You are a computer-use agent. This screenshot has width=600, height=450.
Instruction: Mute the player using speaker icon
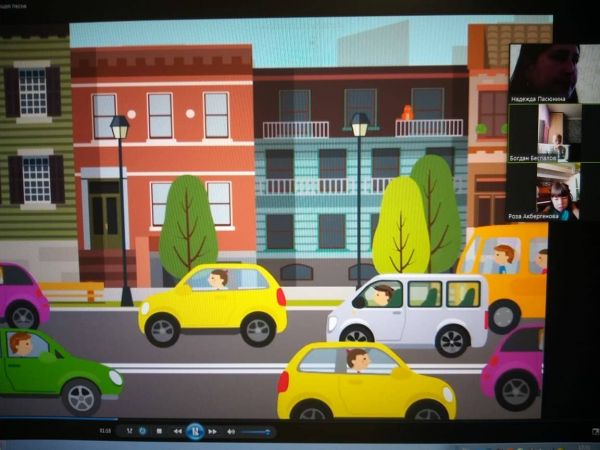(231, 431)
